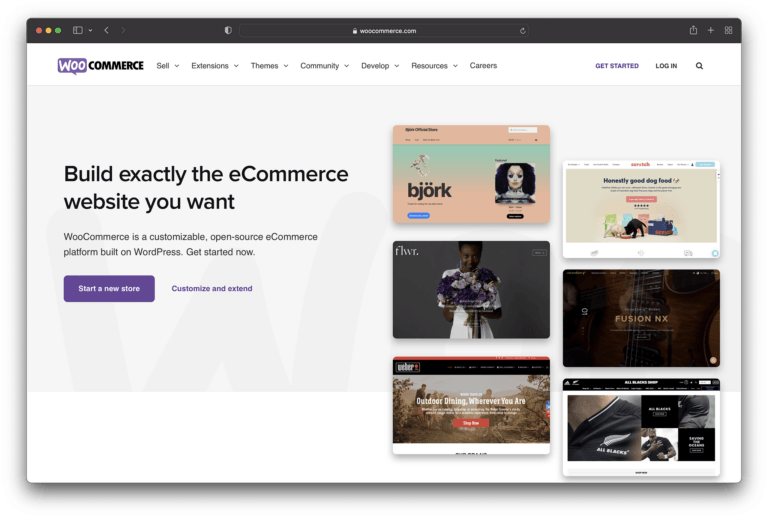The width and height of the screenshot is (768, 518).
Task: Click the GET STARTED link
Action: click(x=617, y=66)
